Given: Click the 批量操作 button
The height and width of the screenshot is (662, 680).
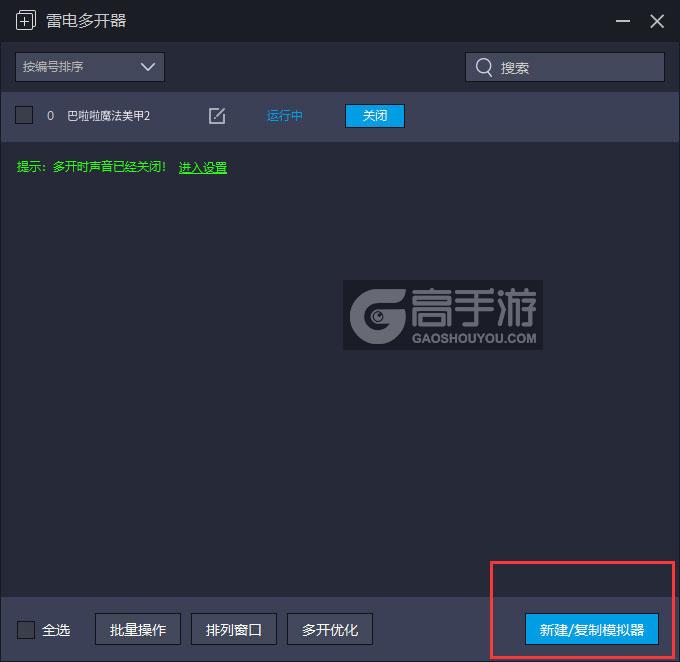Looking at the screenshot, I should (138, 629).
